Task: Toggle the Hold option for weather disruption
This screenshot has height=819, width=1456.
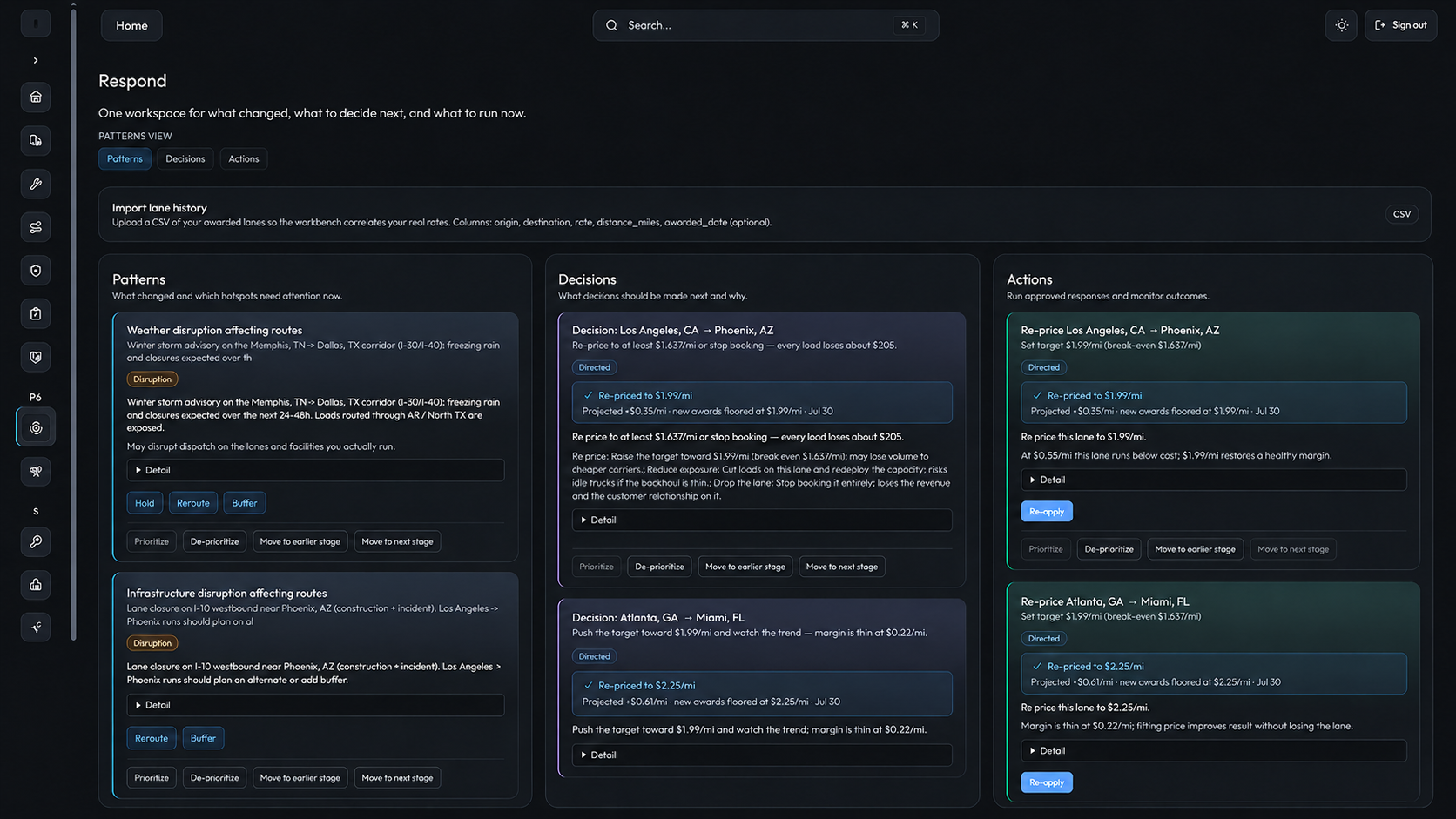Action: [x=145, y=503]
